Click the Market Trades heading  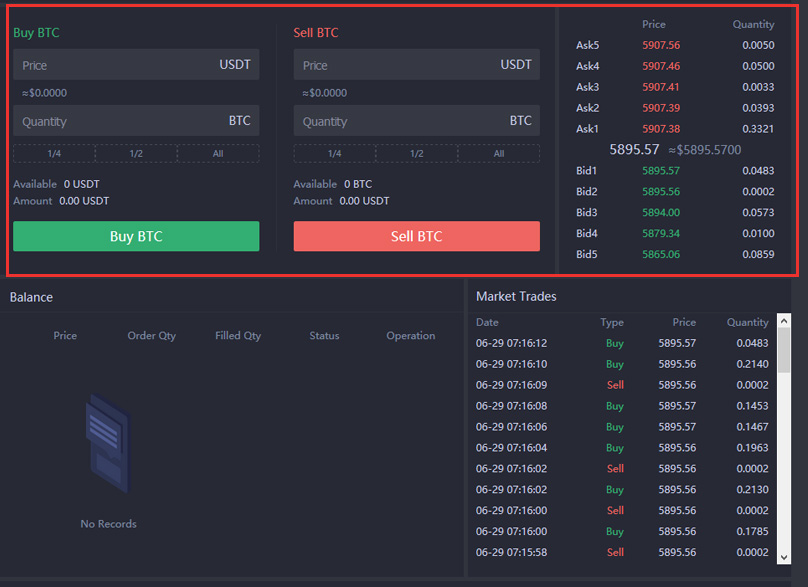(516, 296)
